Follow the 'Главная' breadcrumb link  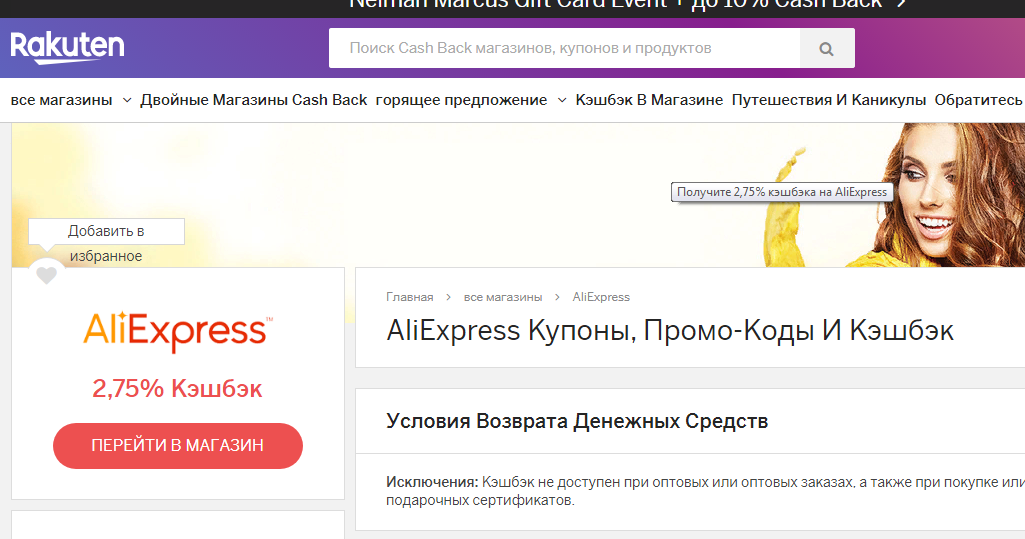410,297
